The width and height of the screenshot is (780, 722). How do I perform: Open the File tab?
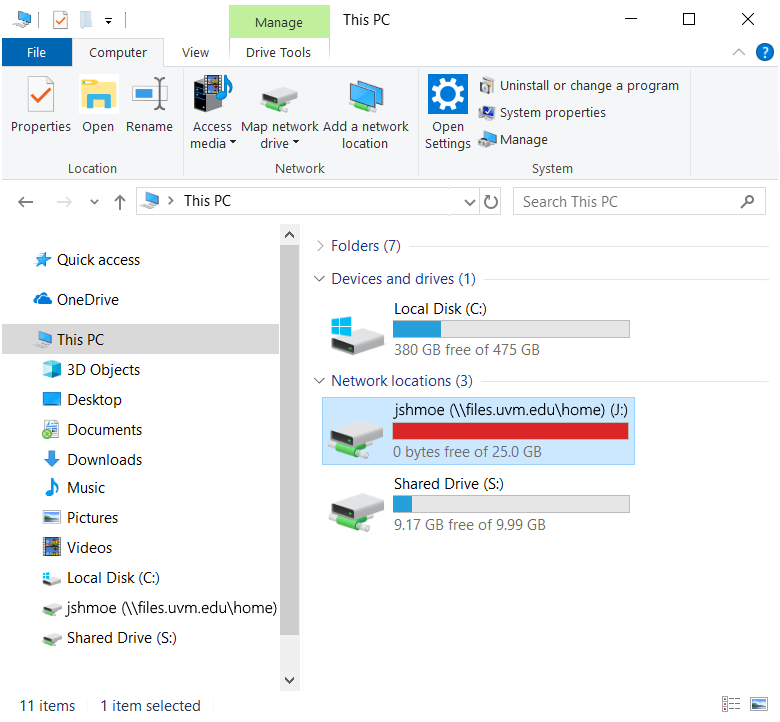coord(36,52)
